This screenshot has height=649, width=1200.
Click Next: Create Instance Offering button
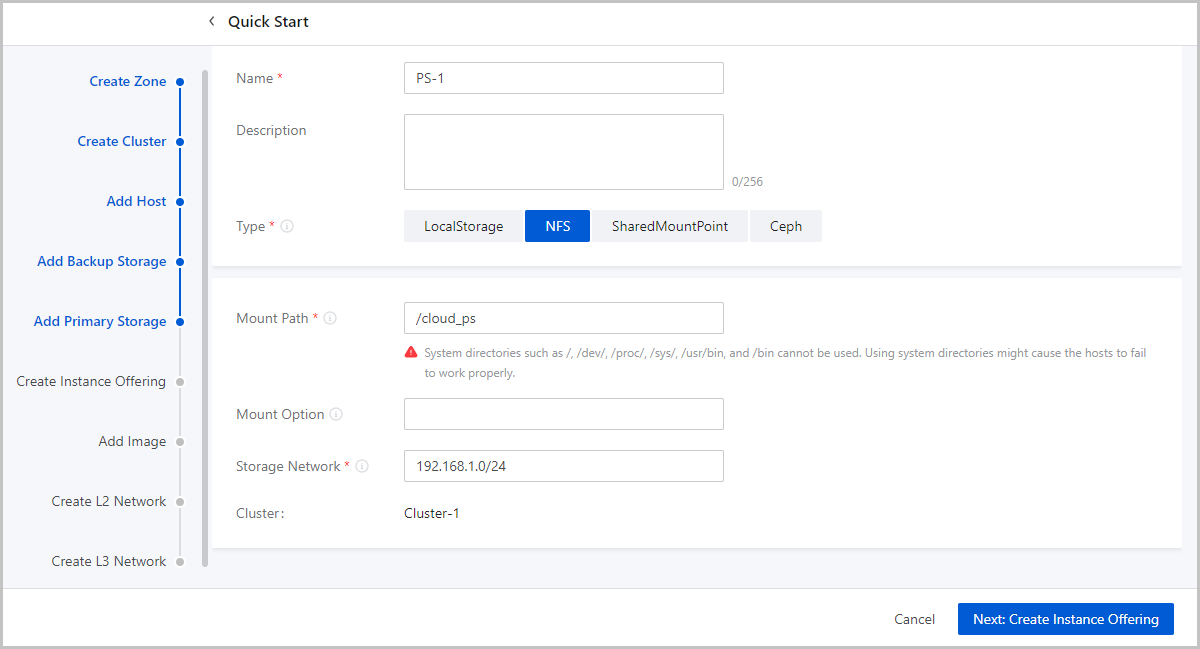1065,619
